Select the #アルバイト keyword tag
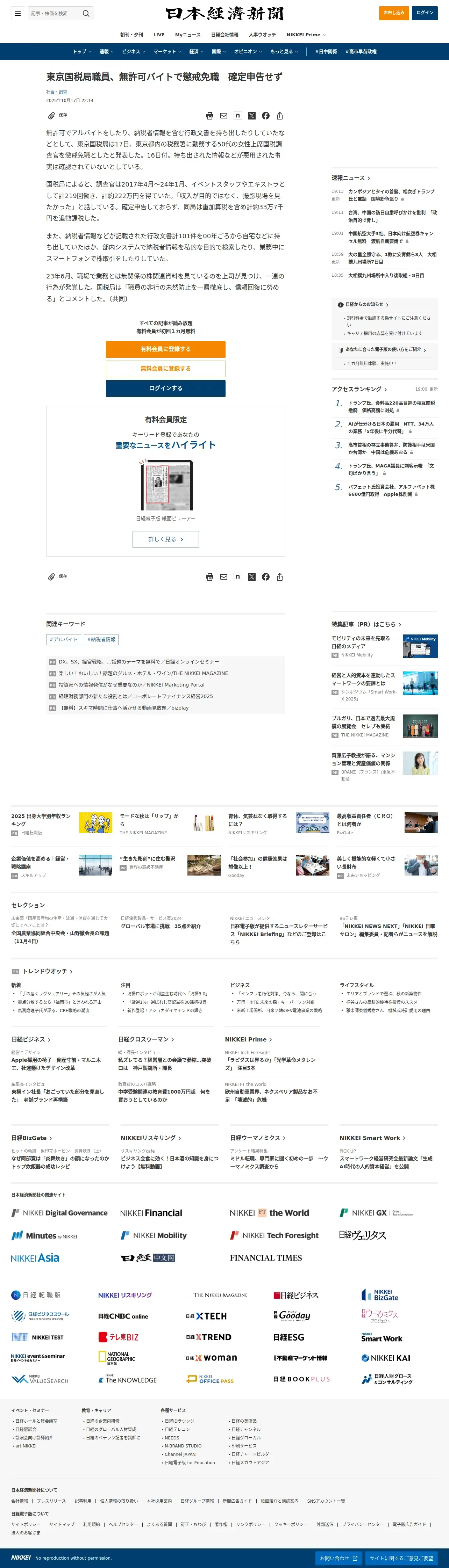The width and height of the screenshot is (449, 1568). pos(63,640)
